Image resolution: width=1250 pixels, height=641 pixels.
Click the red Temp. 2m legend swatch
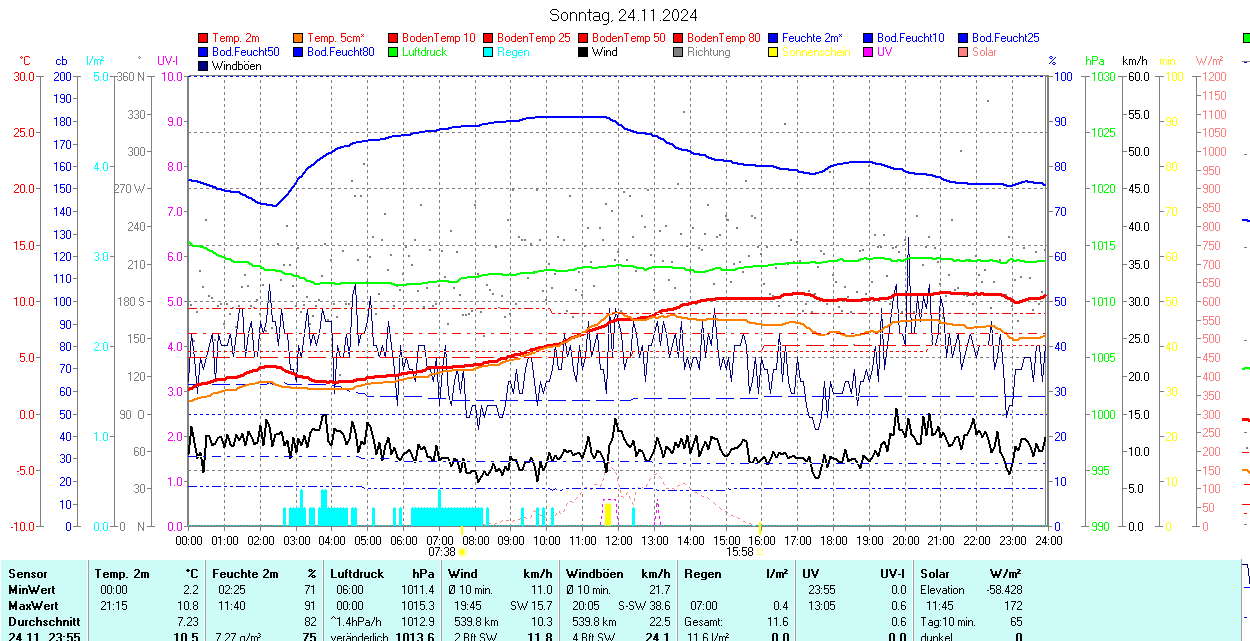(203, 38)
